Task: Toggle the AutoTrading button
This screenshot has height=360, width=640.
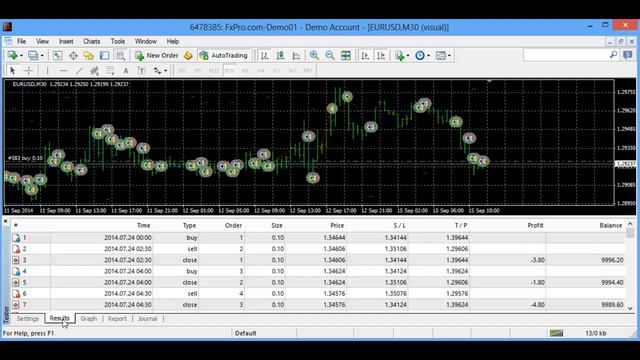Action: tap(224, 56)
